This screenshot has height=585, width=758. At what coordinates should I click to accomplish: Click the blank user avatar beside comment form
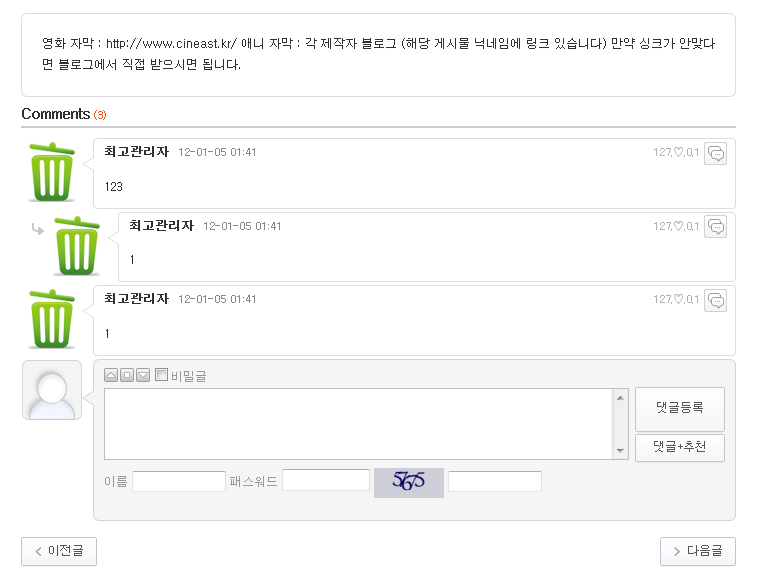coord(51,390)
